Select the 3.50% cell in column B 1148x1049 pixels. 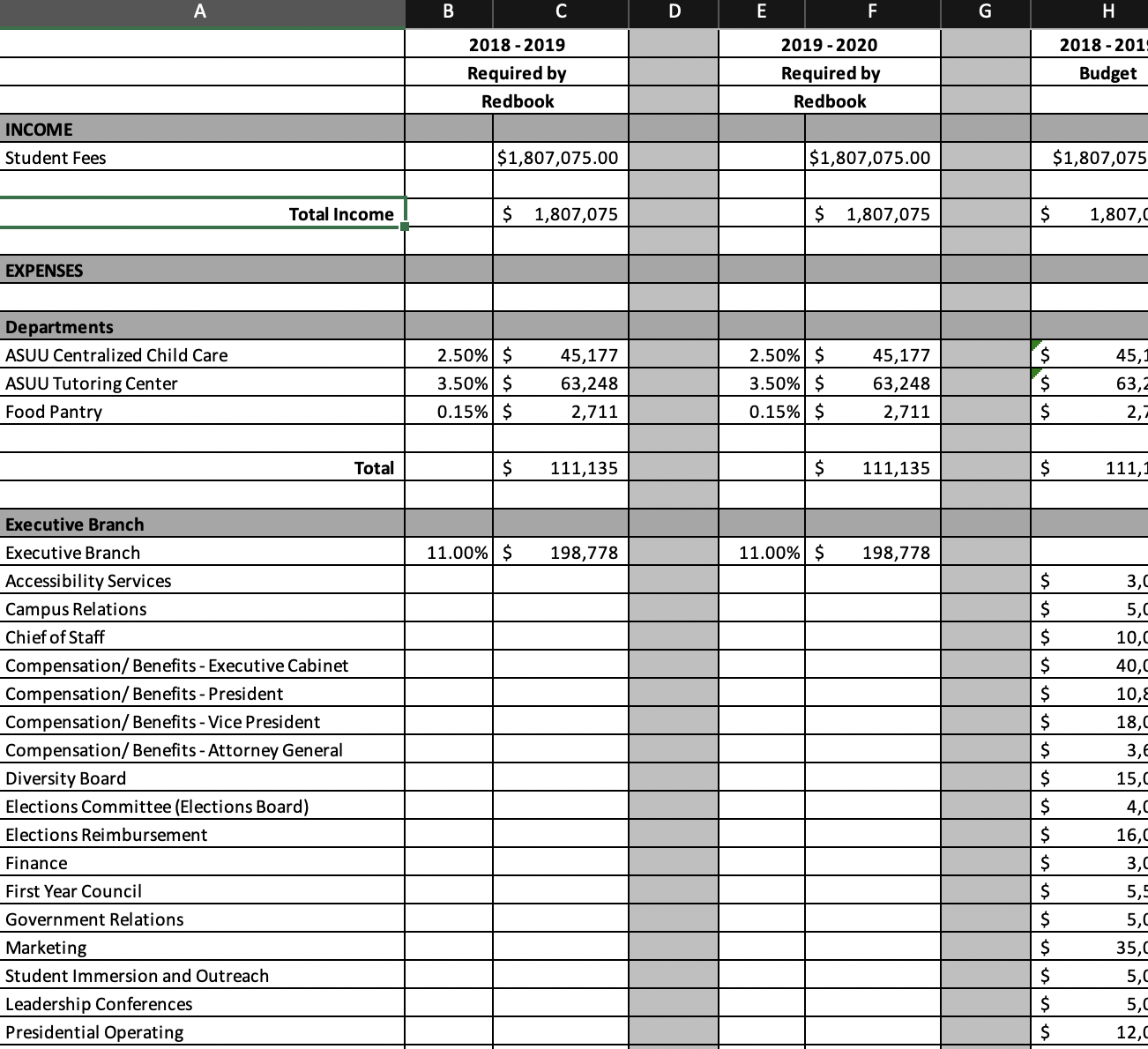(449, 383)
